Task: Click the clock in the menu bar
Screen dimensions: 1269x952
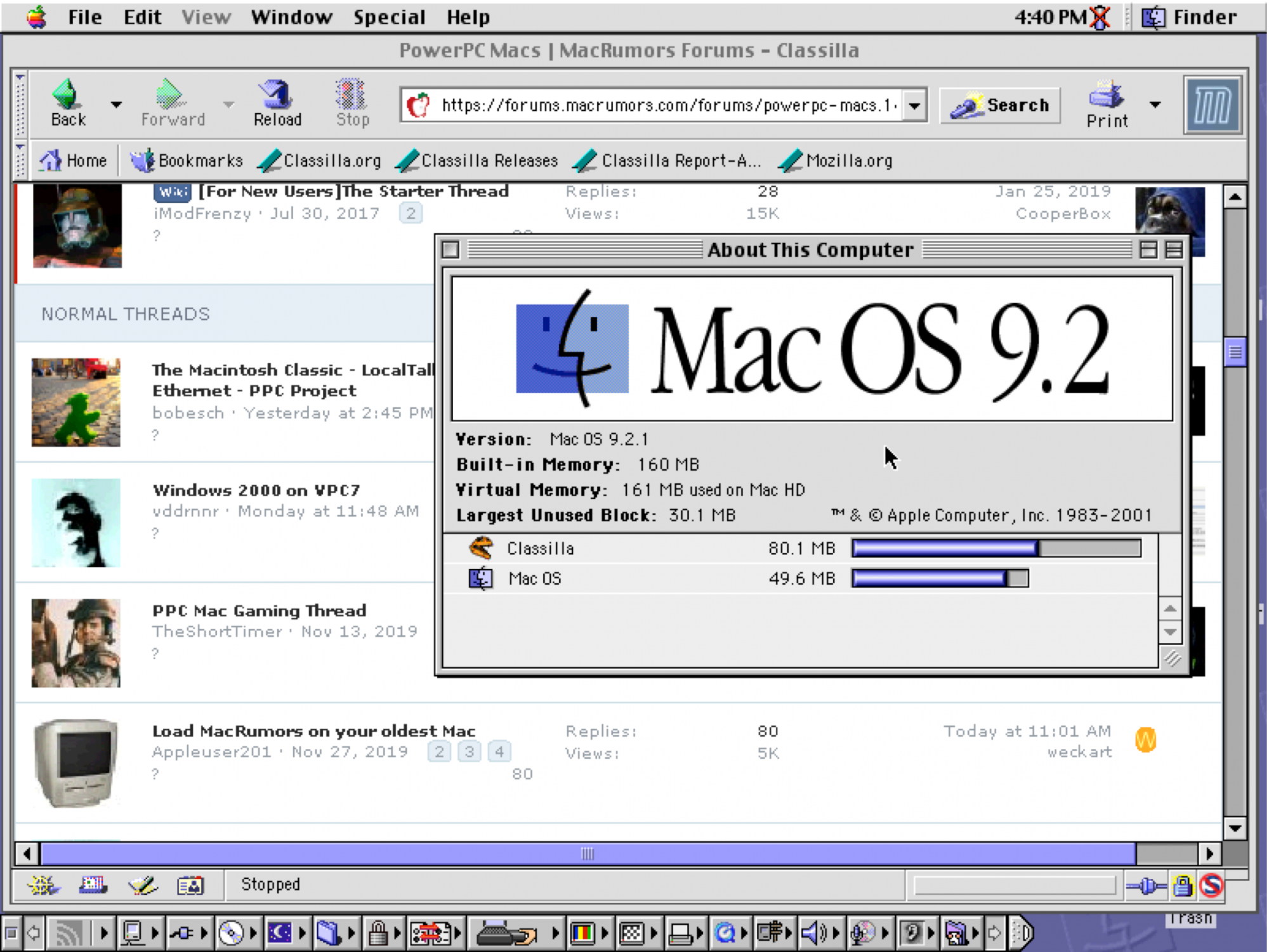Action: pyautogui.click(x=1051, y=17)
